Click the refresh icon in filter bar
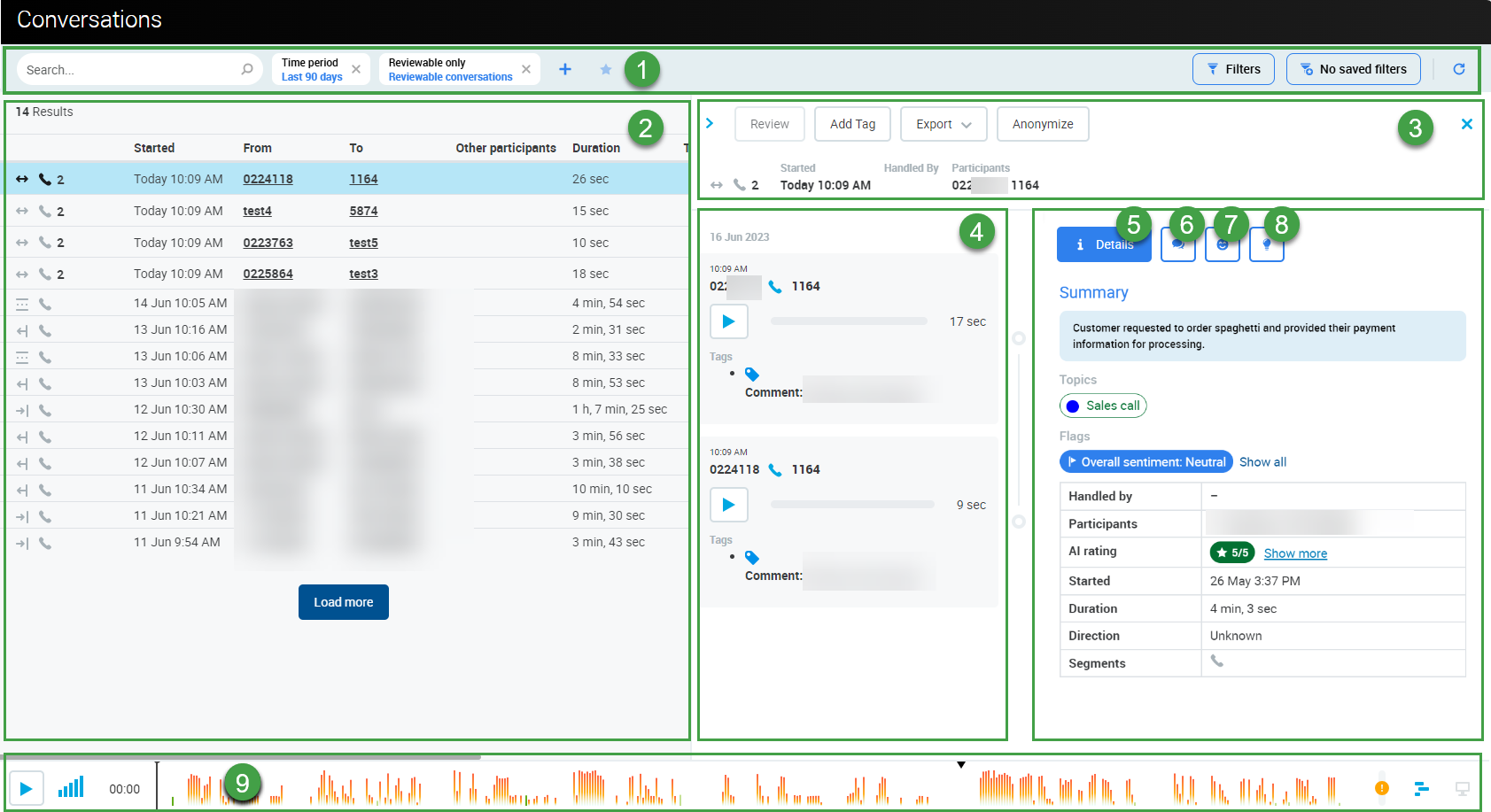The width and height of the screenshot is (1491, 812). pyautogui.click(x=1458, y=69)
